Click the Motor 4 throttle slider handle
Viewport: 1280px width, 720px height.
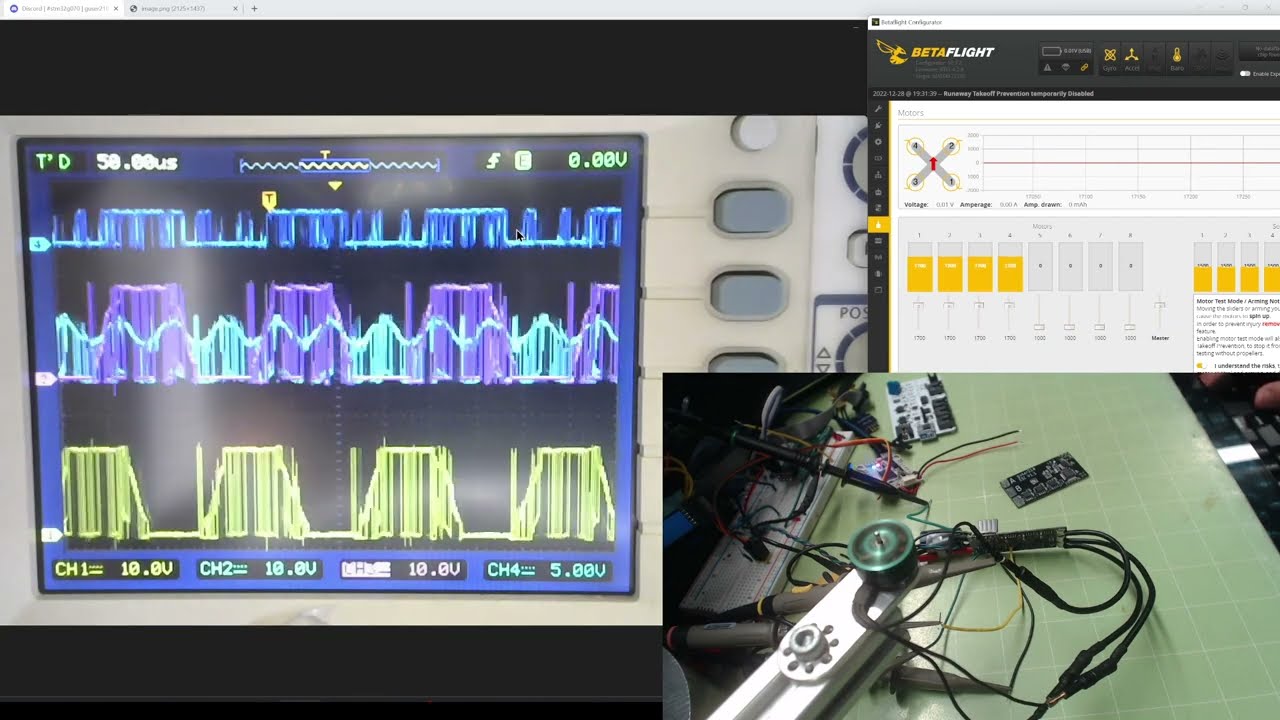coord(1009,304)
